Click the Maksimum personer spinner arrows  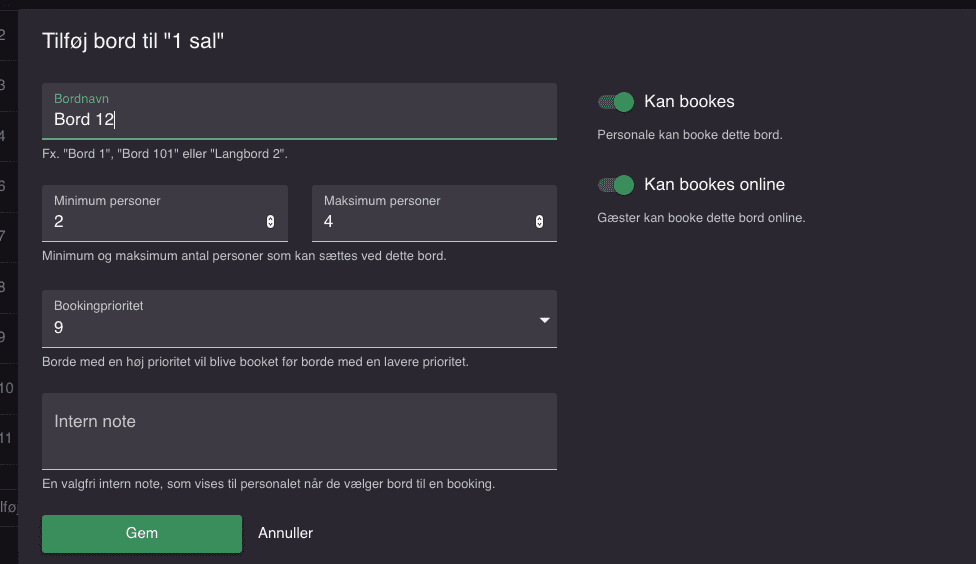click(539, 222)
